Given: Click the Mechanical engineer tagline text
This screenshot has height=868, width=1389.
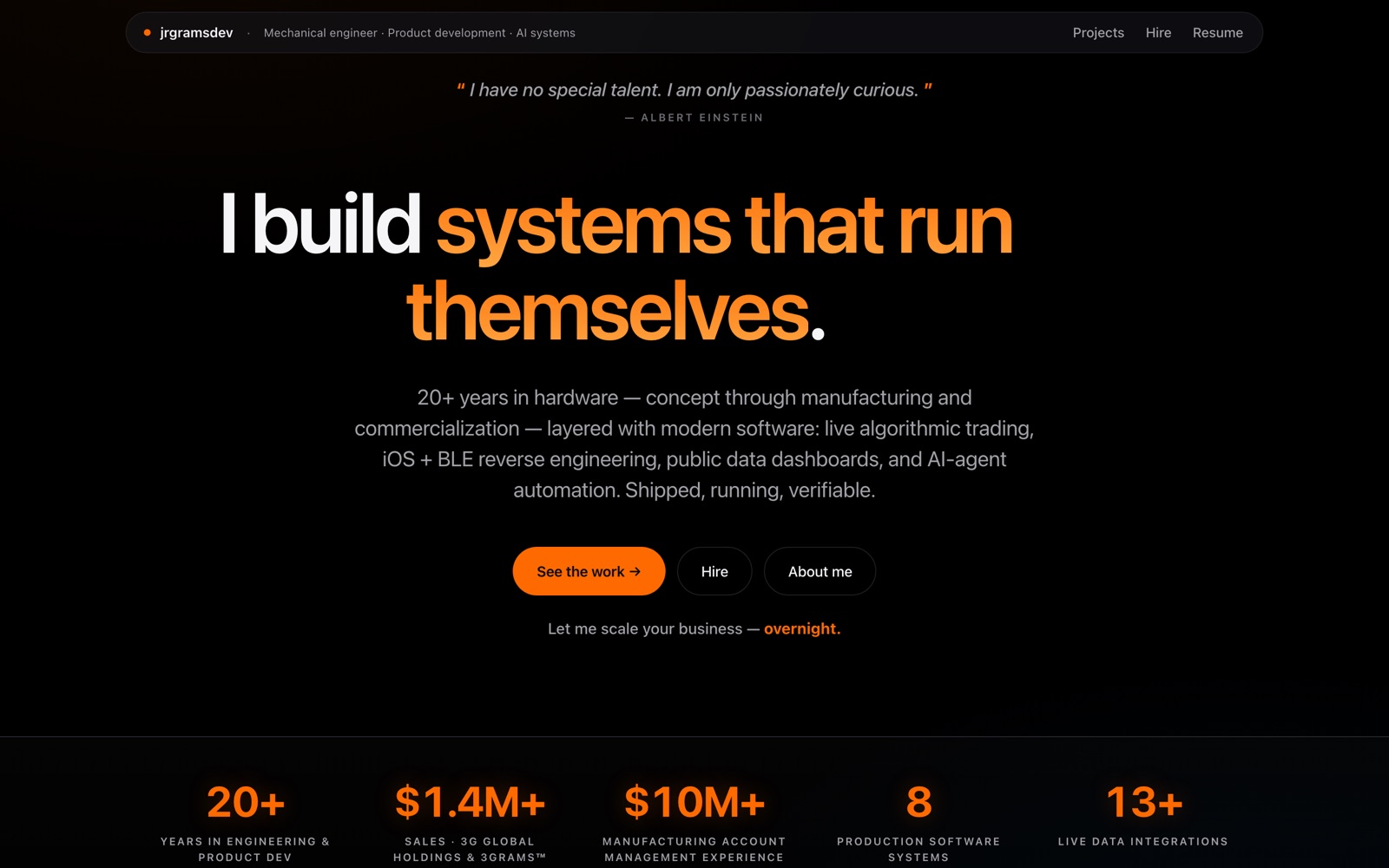Looking at the screenshot, I should pos(419,33).
